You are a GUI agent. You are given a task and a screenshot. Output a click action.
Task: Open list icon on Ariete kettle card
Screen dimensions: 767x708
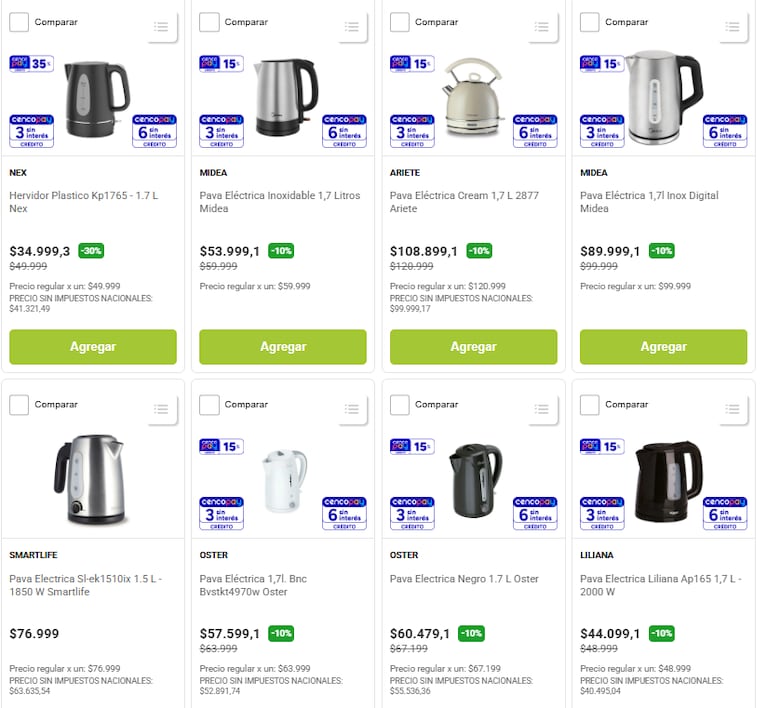click(542, 26)
